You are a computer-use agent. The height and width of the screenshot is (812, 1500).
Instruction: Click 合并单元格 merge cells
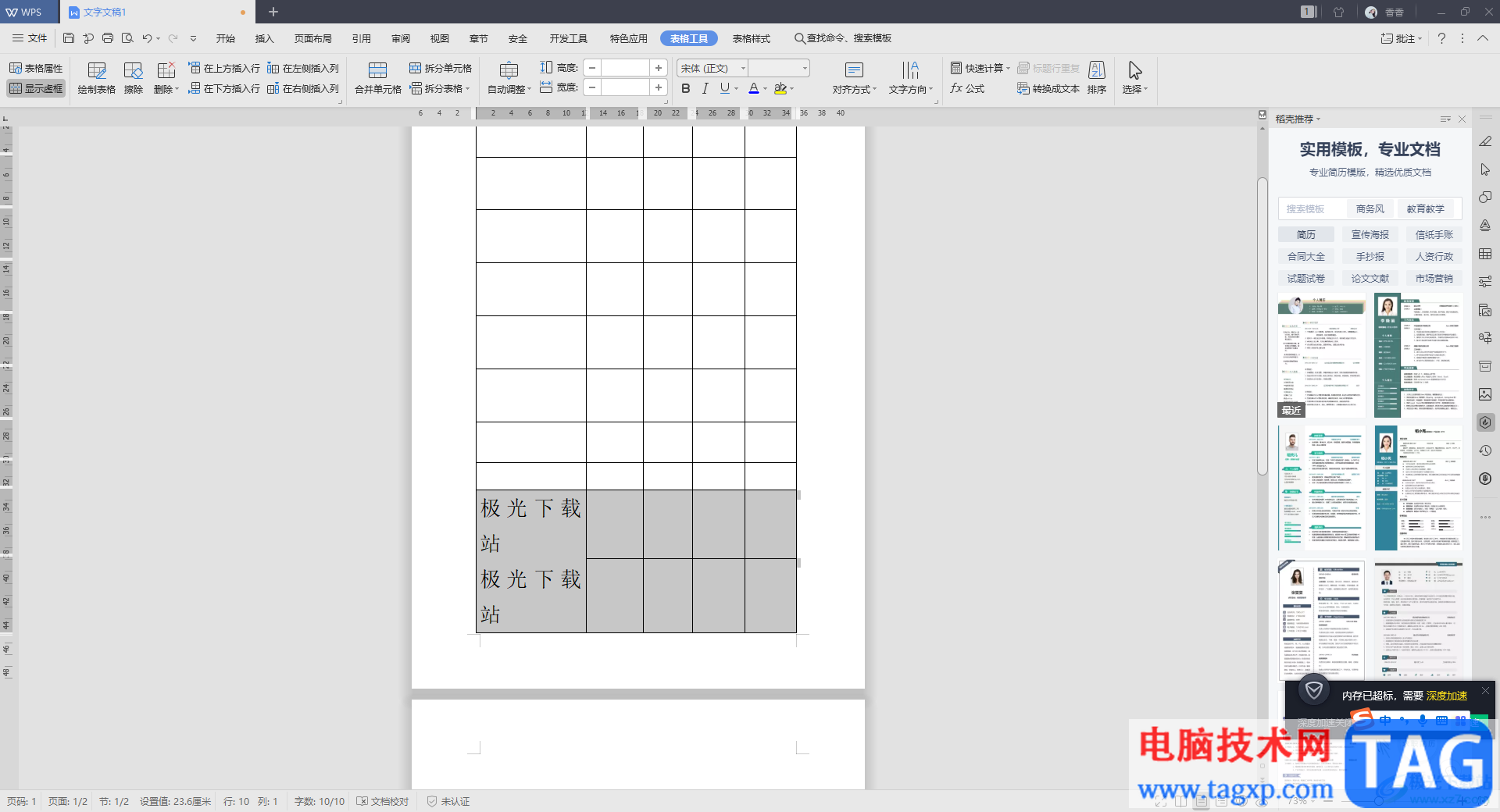click(x=378, y=78)
